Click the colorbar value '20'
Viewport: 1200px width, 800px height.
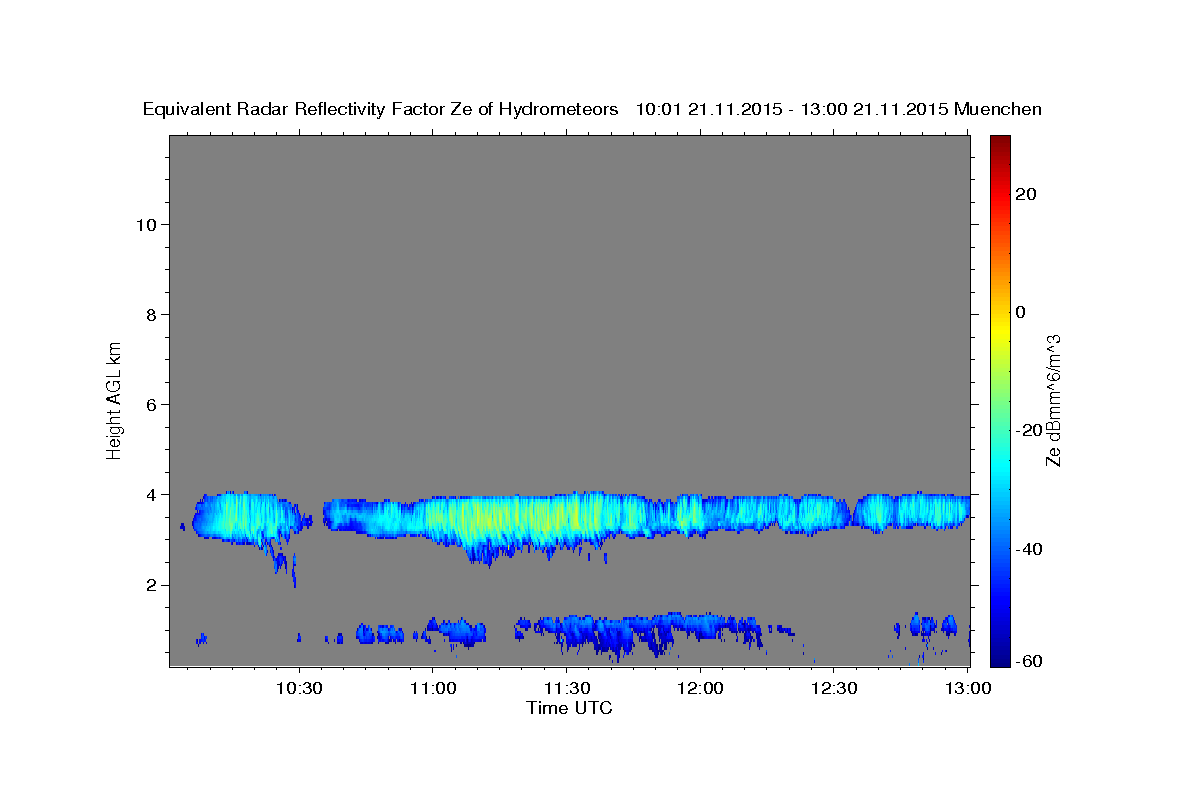pyautogui.click(x=1026, y=194)
